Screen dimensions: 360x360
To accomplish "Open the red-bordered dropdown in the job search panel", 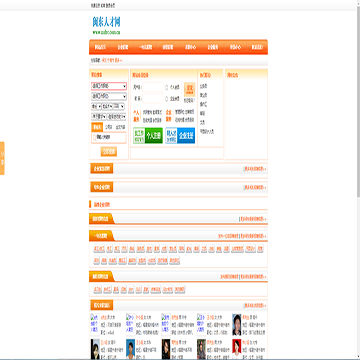I will pyautogui.click(x=109, y=86).
